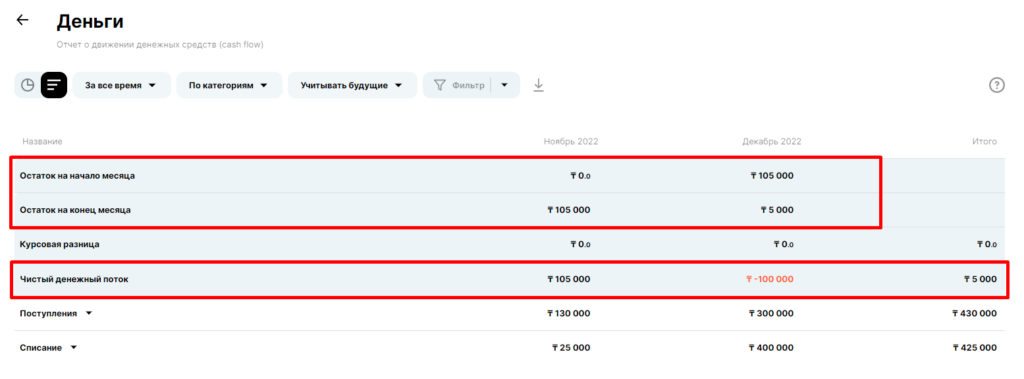
Task: Select the 'Курсовая разница' row label
Action: click(x=59, y=244)
